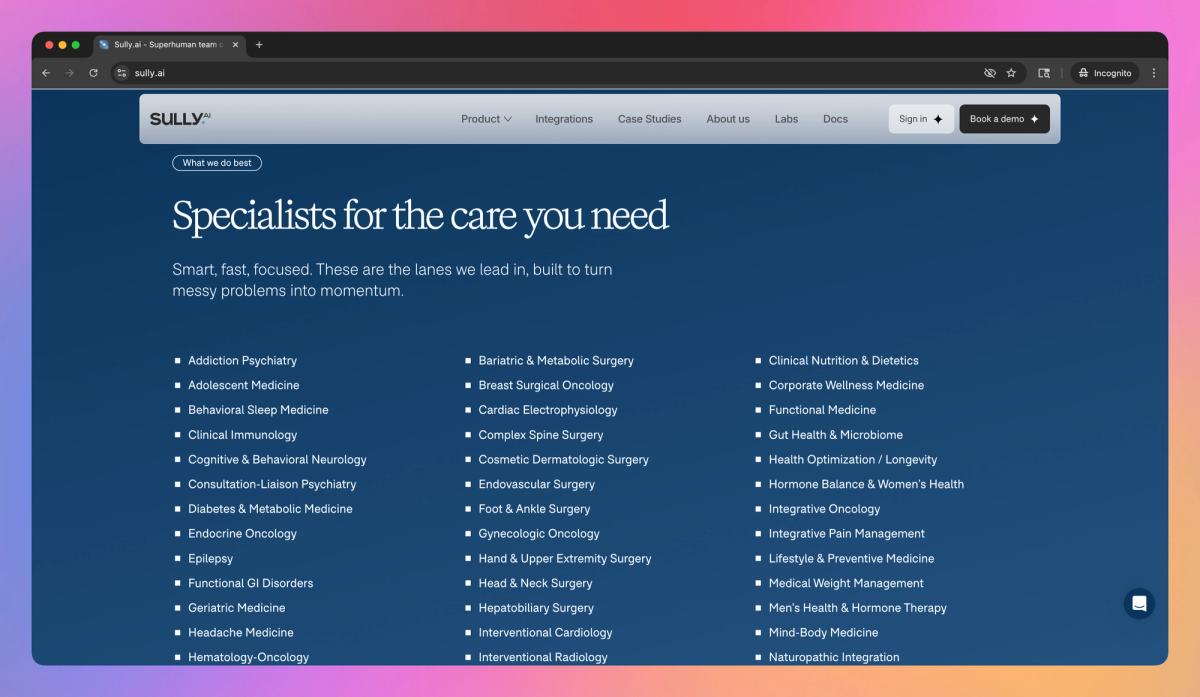Select Headache Medicine
The height and width of the screenshot is (697, 1200).
[241, 633]
